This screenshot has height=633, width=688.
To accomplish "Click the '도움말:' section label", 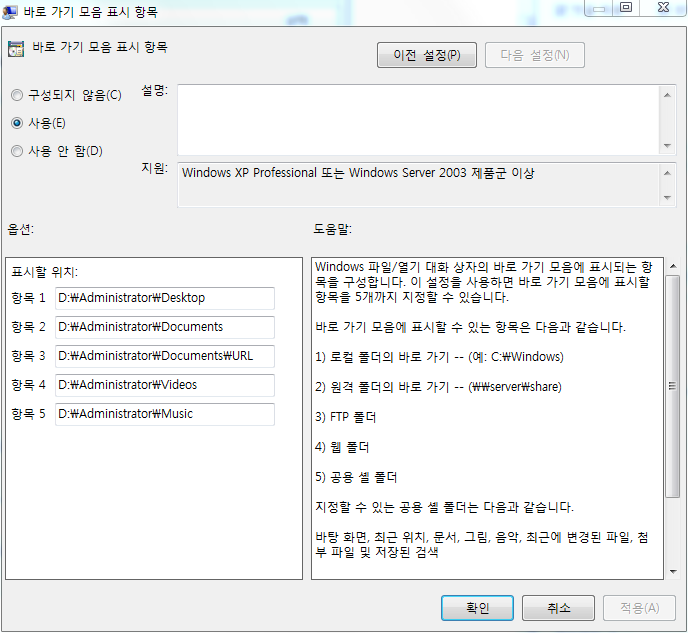I will point(332,229).
